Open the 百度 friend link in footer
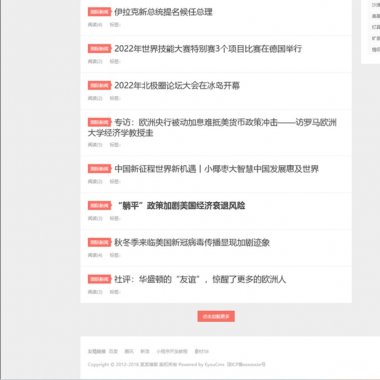380x380 pixels. coord(113,351)
